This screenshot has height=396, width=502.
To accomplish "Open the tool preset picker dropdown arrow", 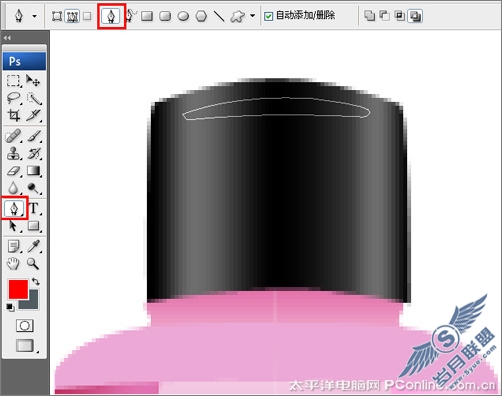I will (x=34, y=16).
